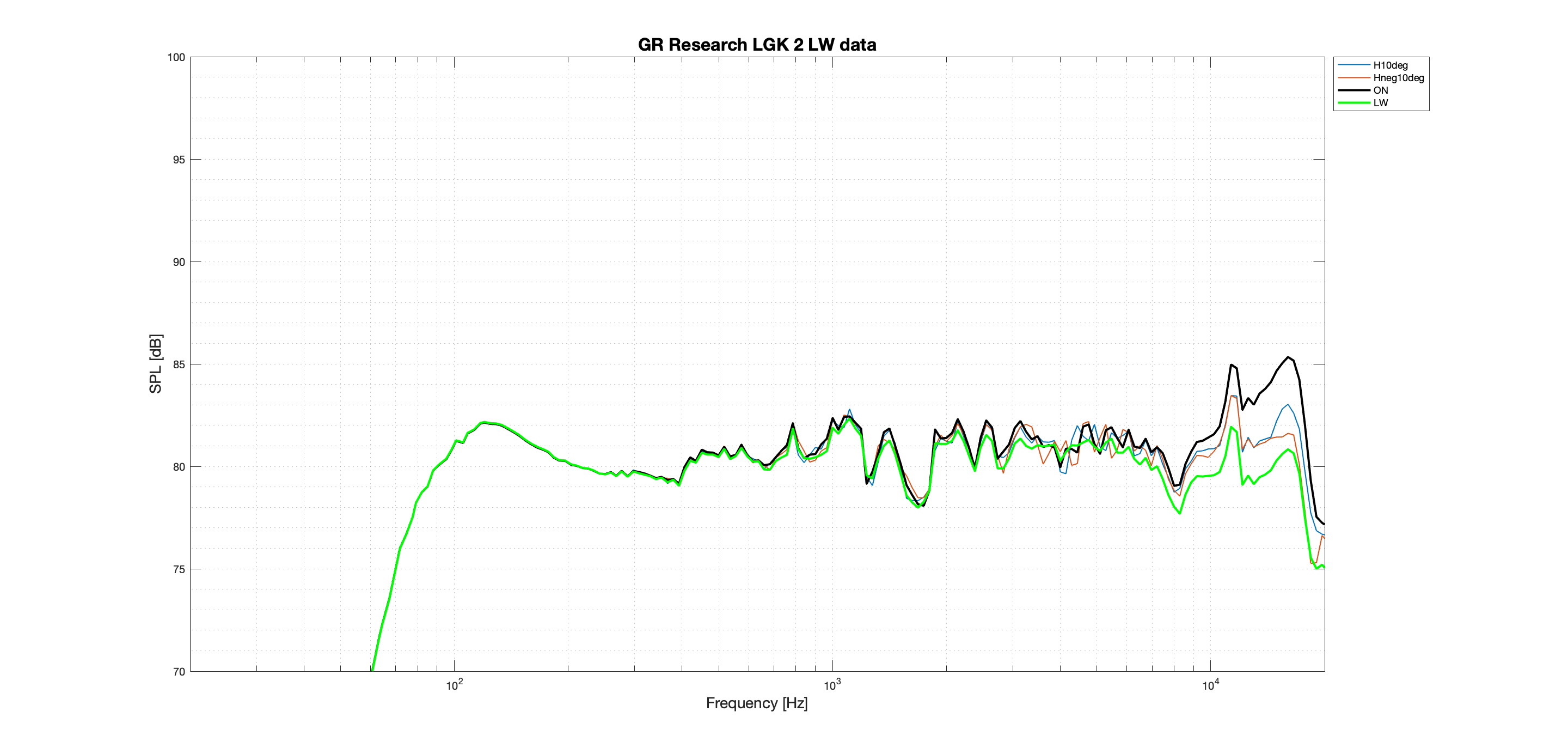Click the ON curve peak near 85 dB

pyautogui.click(x=1288, y=357)
